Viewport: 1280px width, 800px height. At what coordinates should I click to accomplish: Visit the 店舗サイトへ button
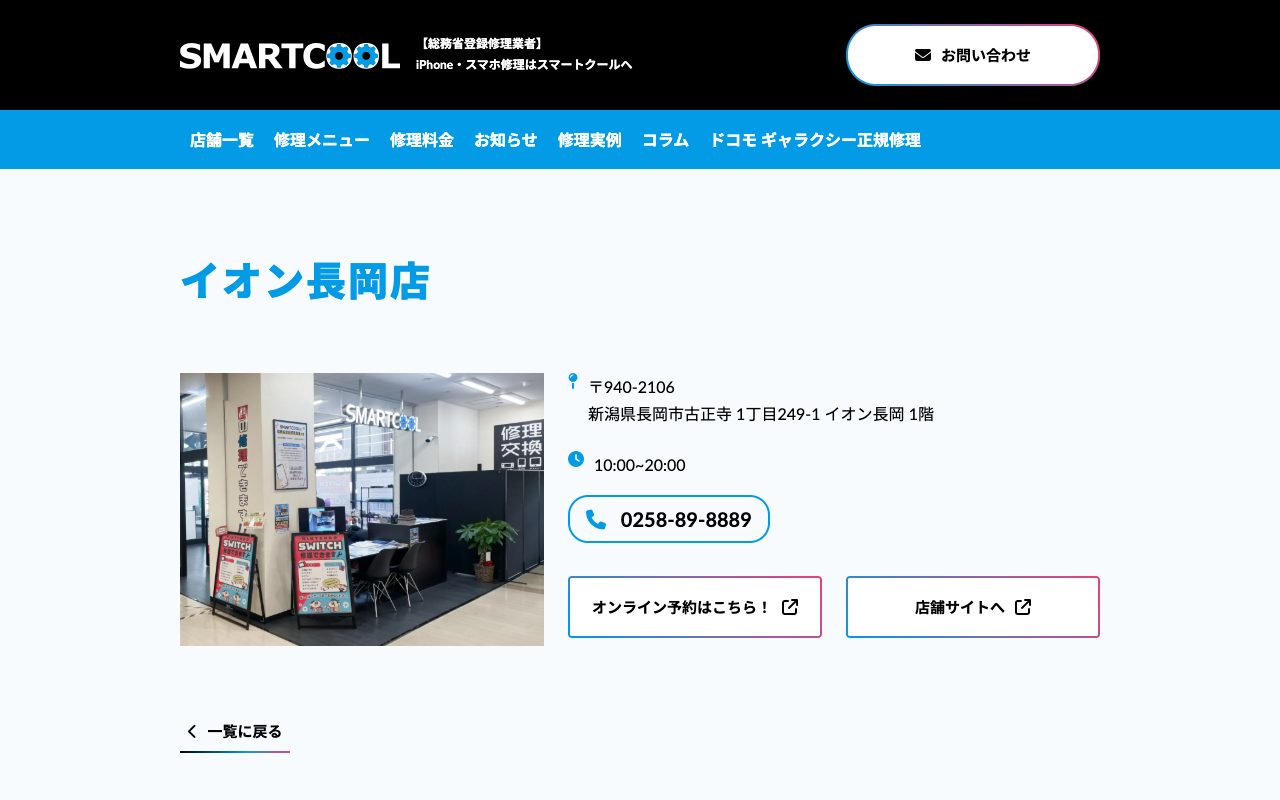[x=973, y=607]
